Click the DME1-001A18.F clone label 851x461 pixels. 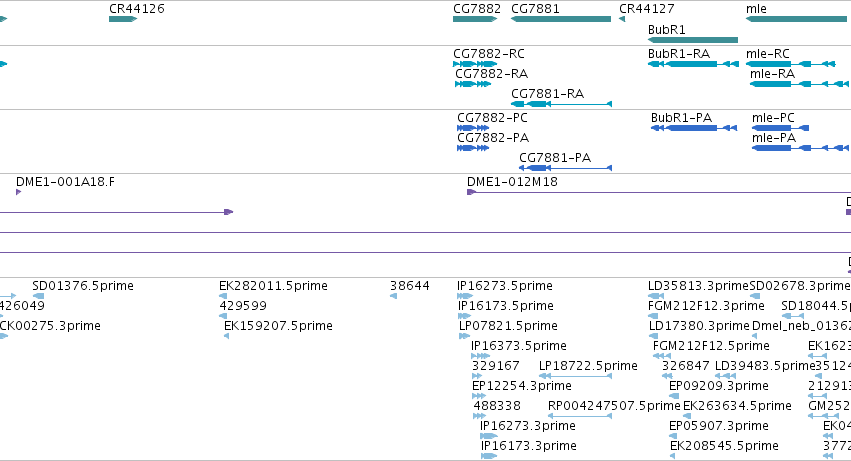pyautogui.click(x=66, y=182)
